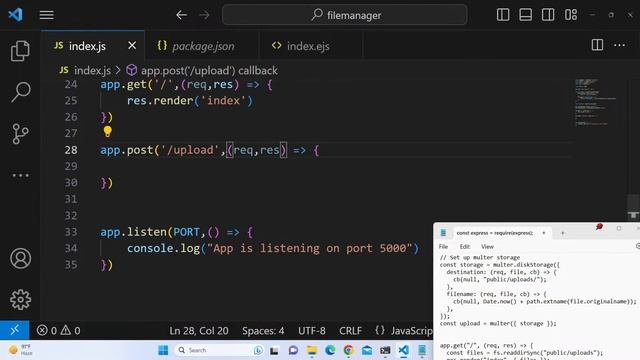Click Ln 28, Col 20 in status bar

coord(199,331)
